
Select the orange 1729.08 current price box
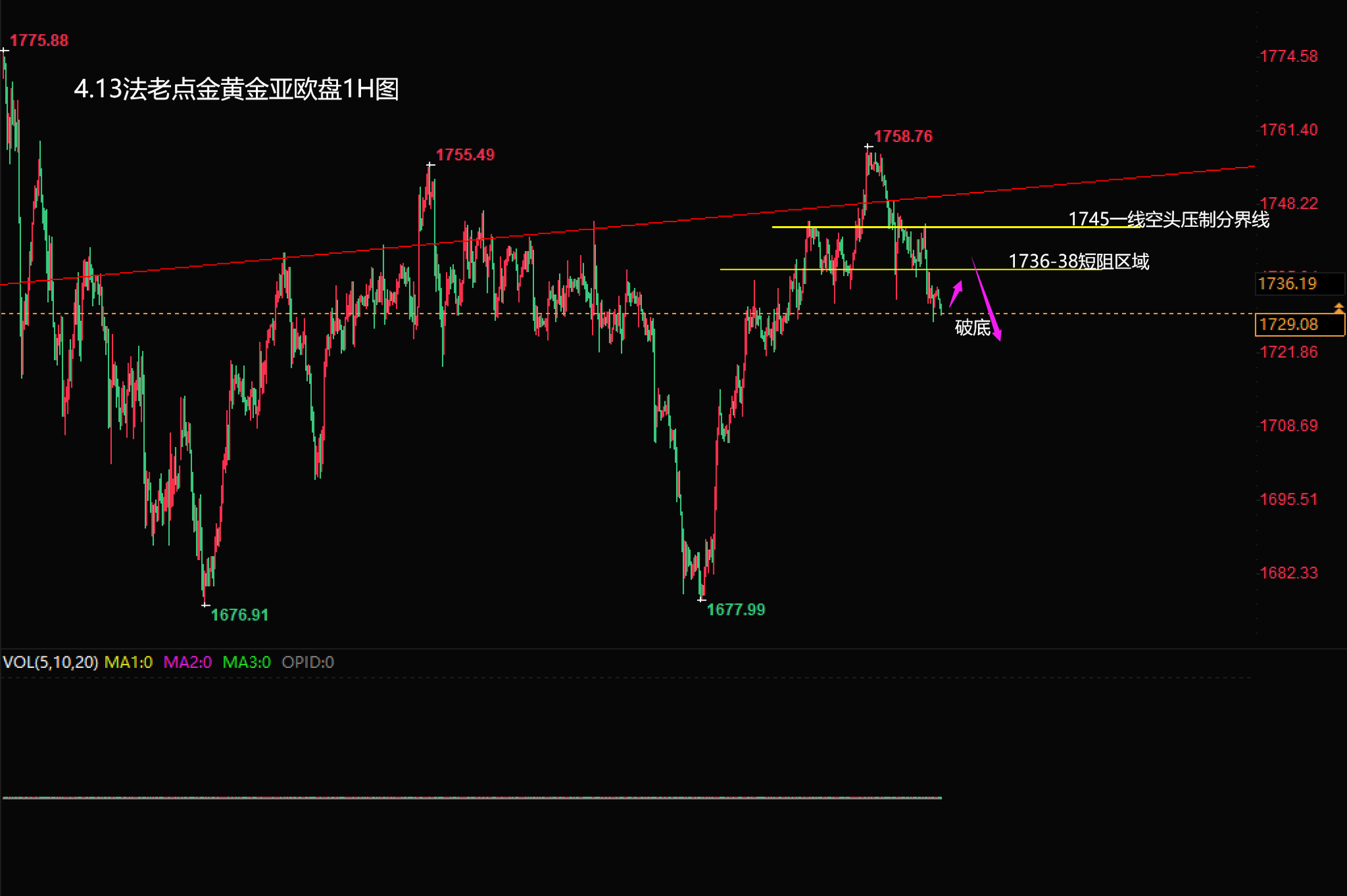(x=1299, y=324)
